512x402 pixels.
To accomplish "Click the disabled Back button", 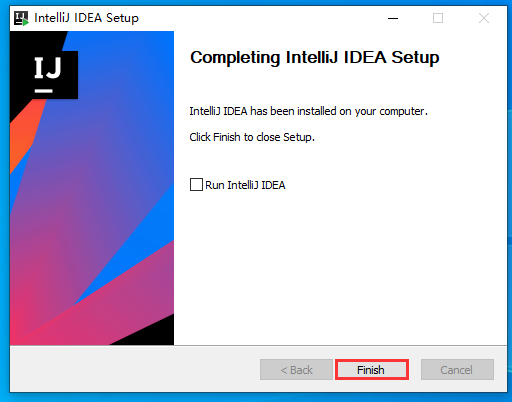I will point(296,370).
